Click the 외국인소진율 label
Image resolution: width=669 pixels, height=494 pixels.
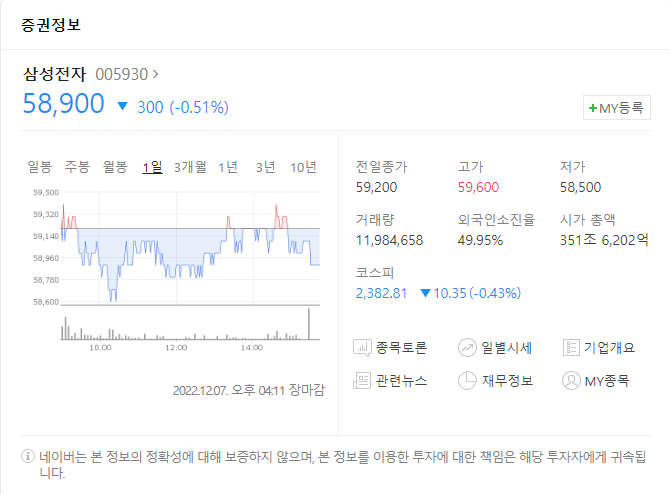(496, 220)
